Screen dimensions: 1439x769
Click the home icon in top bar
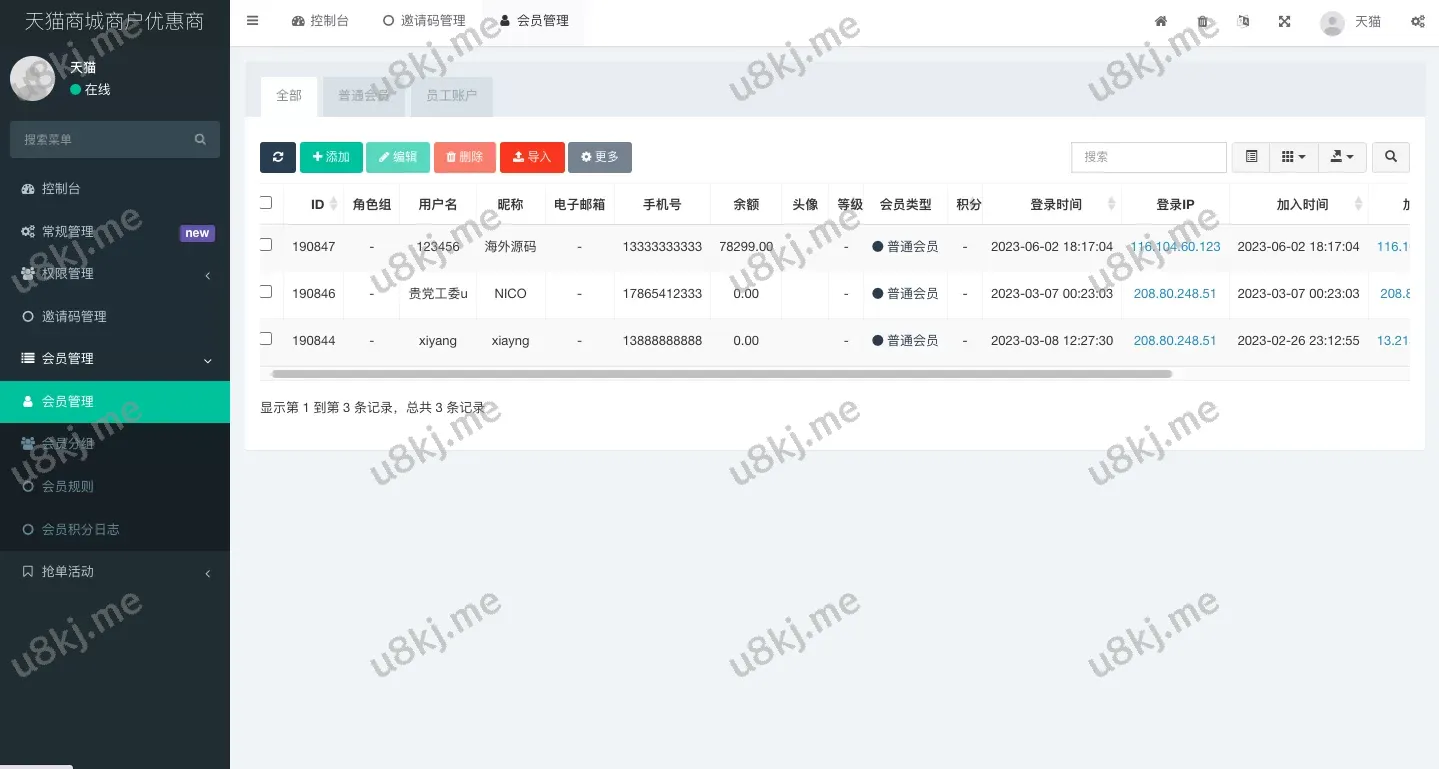[1161, 22]
